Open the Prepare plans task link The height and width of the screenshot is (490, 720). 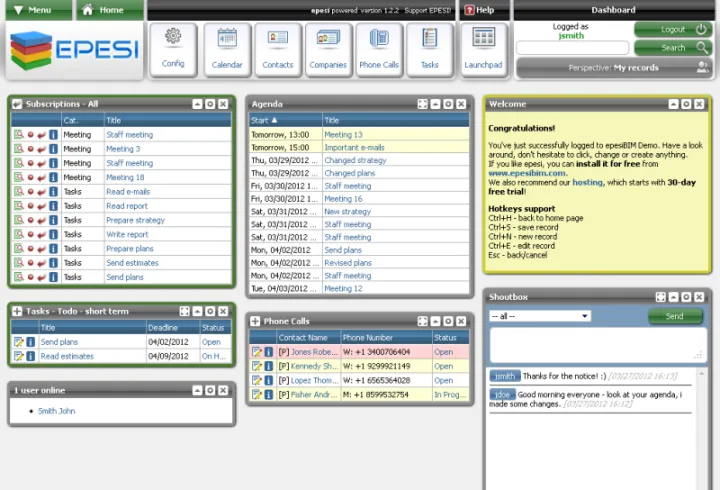point(129,248)
